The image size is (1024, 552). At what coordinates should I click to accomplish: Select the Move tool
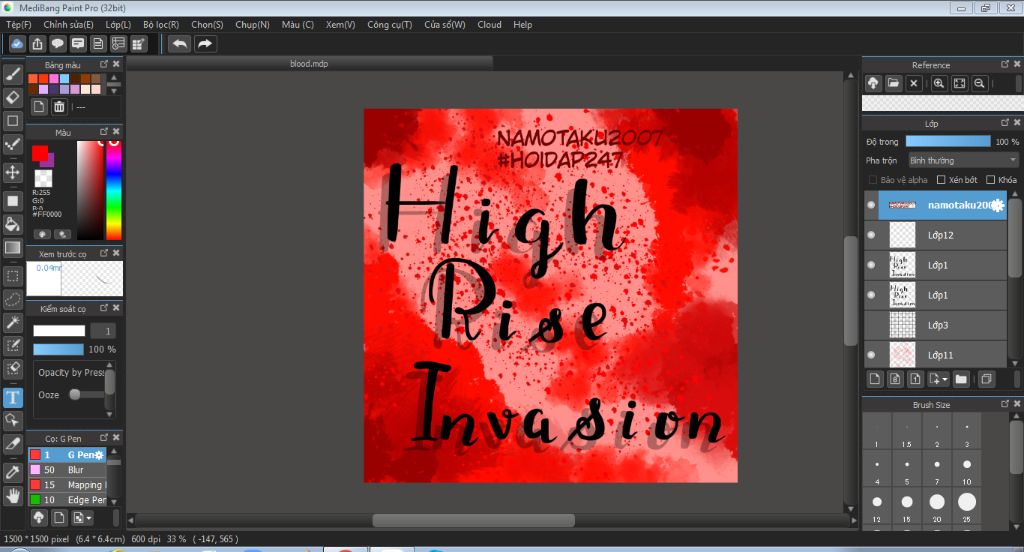click(x=12, y=172)
